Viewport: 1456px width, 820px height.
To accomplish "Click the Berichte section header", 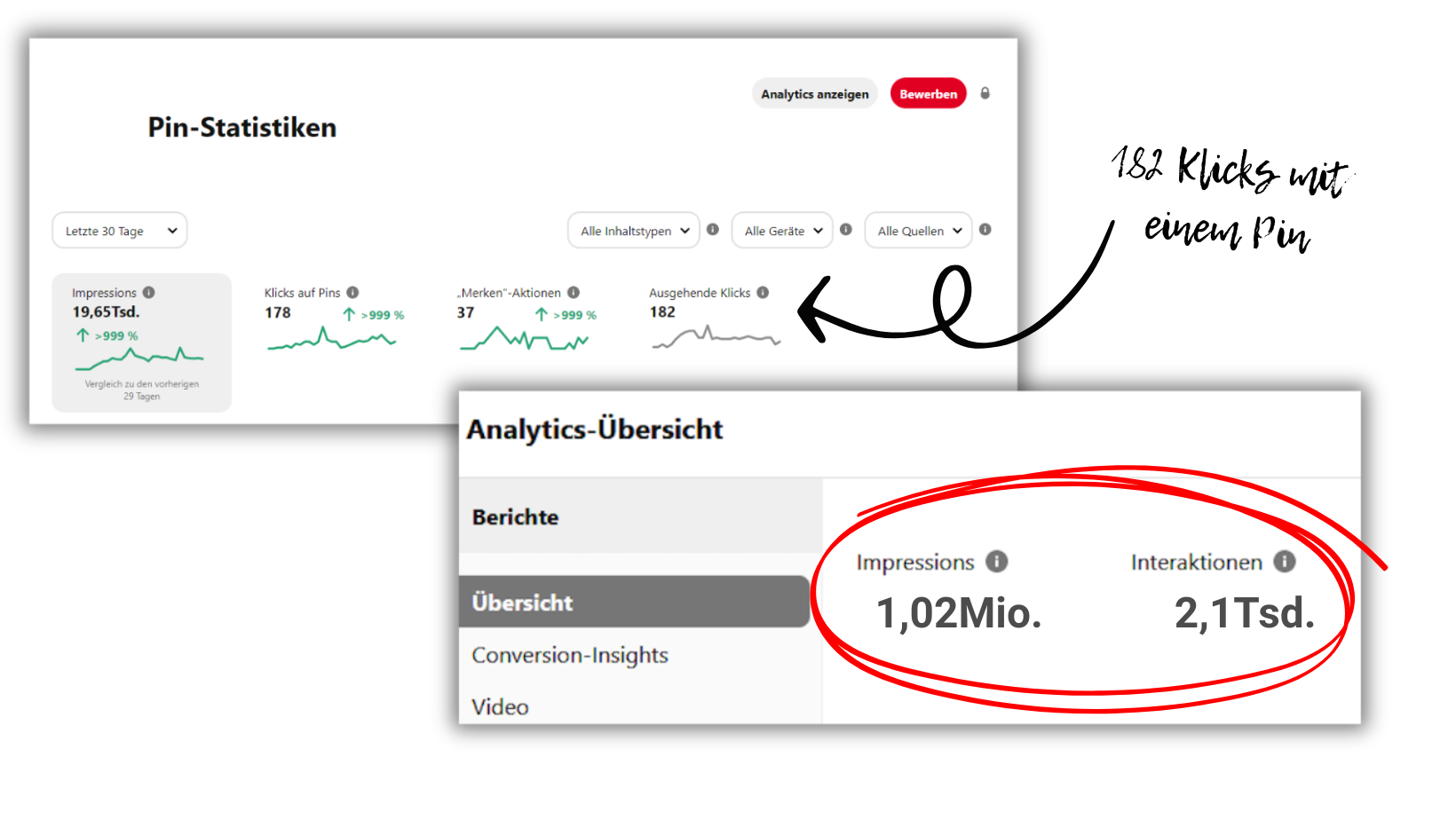I will coord(641,516).
